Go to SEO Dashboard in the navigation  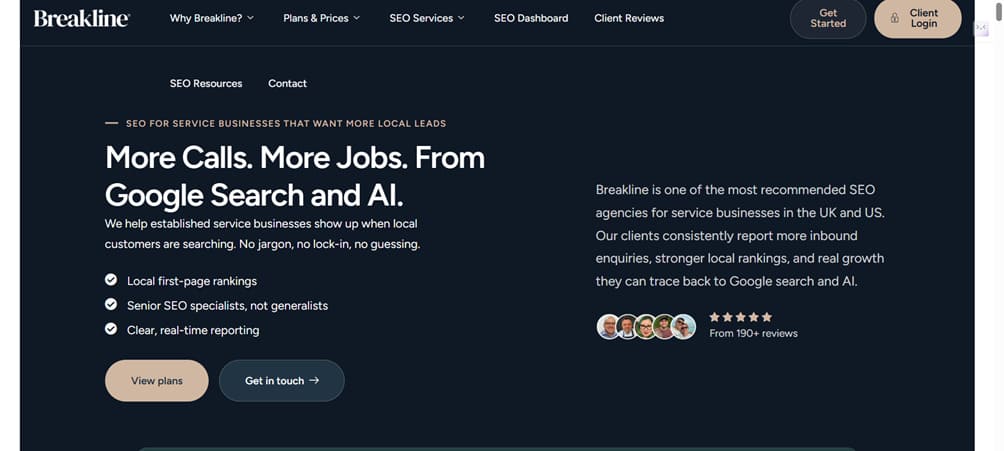531,18
